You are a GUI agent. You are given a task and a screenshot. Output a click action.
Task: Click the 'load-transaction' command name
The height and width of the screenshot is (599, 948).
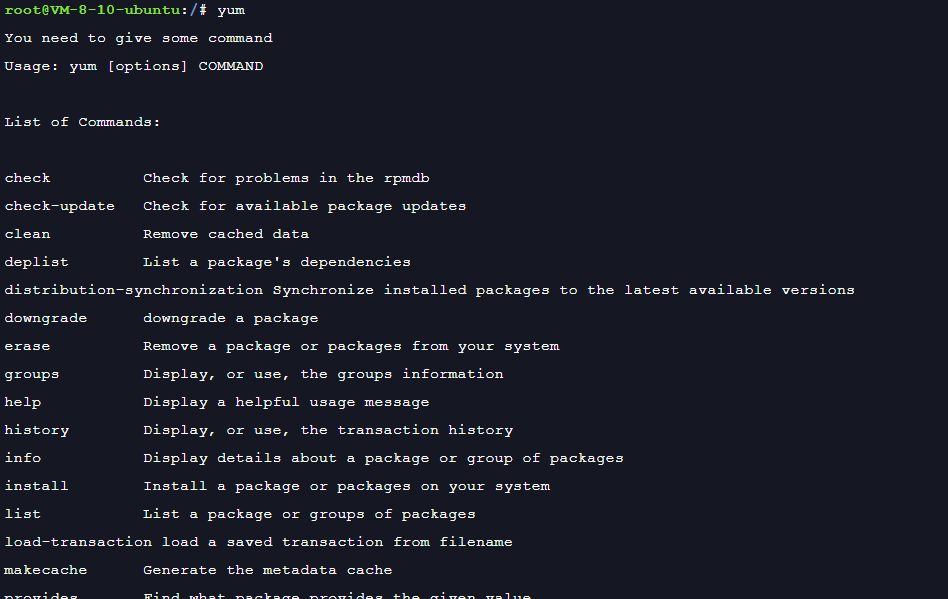78,542
